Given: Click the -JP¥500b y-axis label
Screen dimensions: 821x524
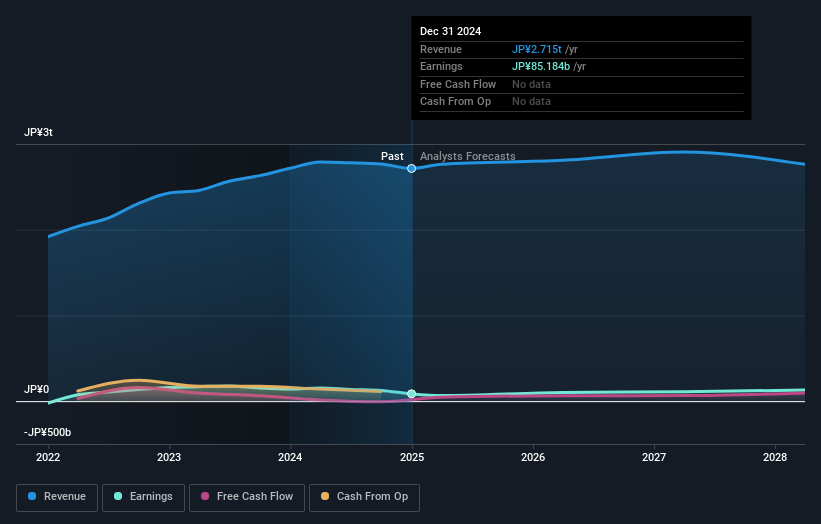Looking at the screenshot, I should point(47,432).
